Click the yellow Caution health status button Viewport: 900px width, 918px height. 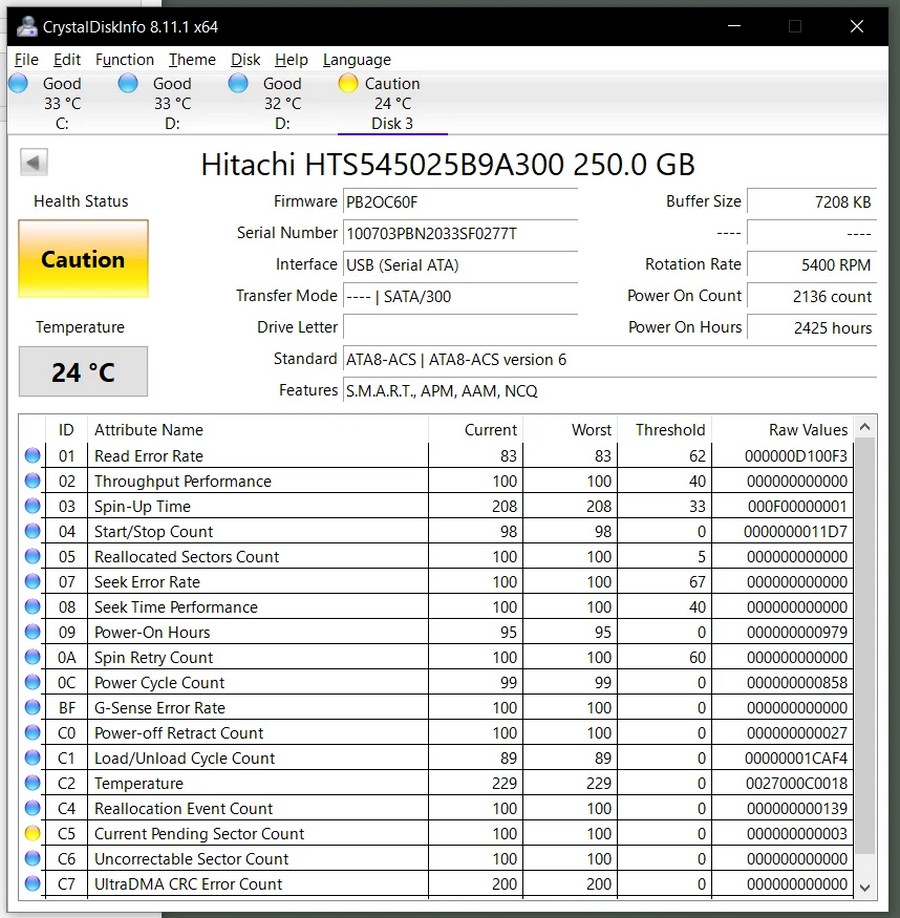(x=83, y=260)
